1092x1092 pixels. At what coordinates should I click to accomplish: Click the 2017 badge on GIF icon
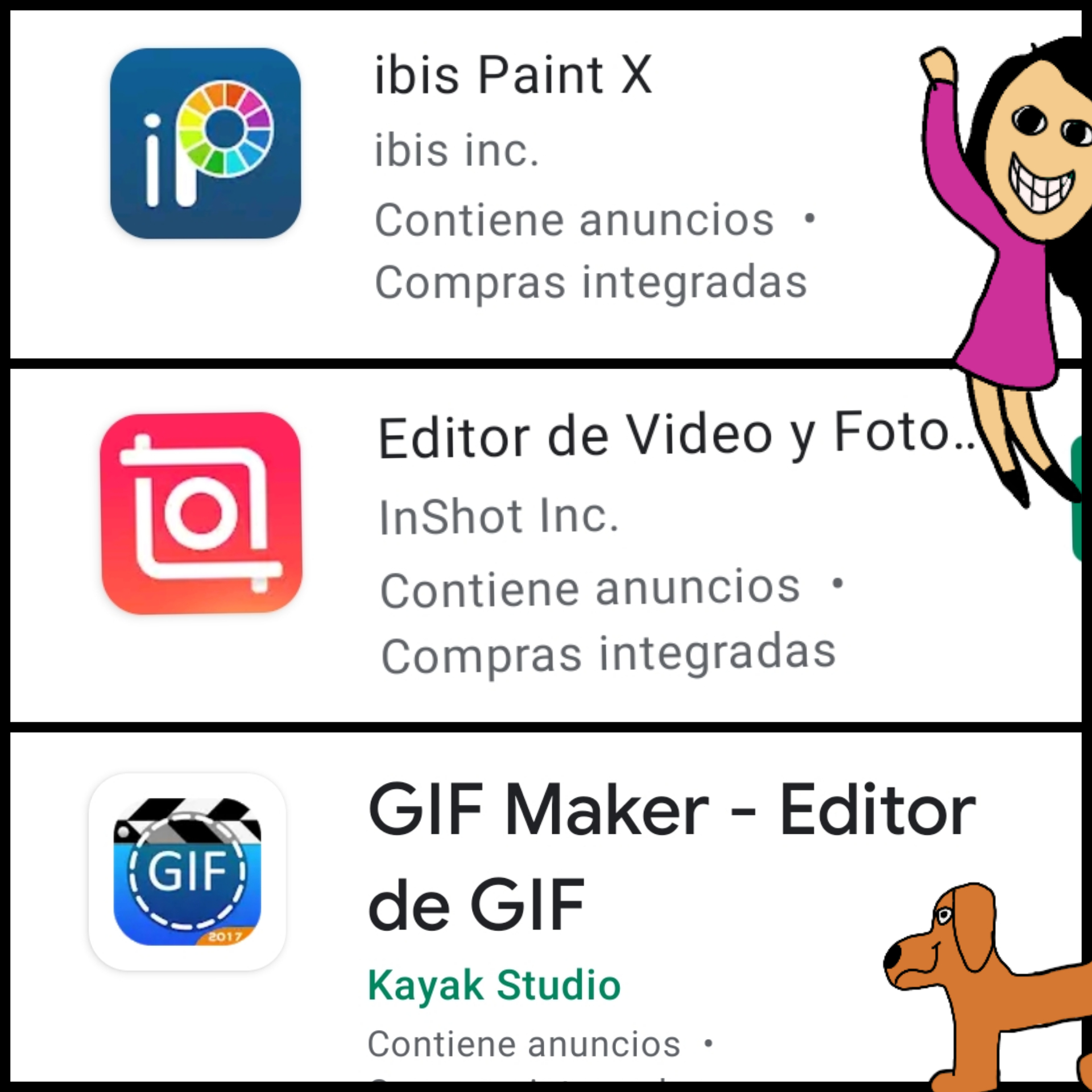click(226, 936)
